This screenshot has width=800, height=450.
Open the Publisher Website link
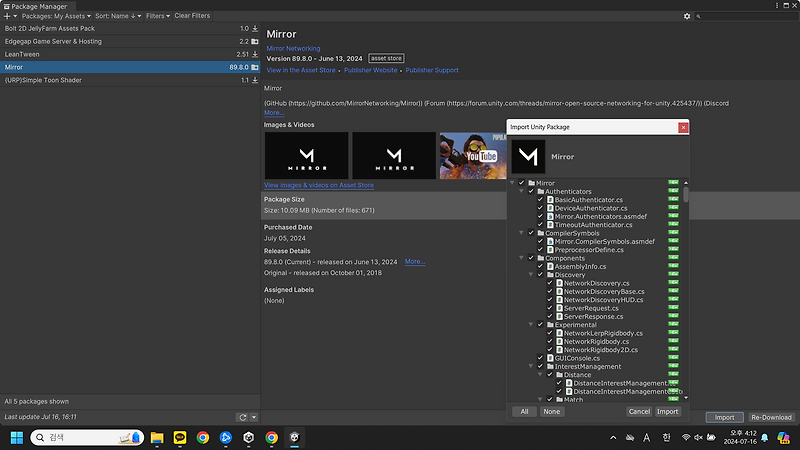[x=370, y=71]
